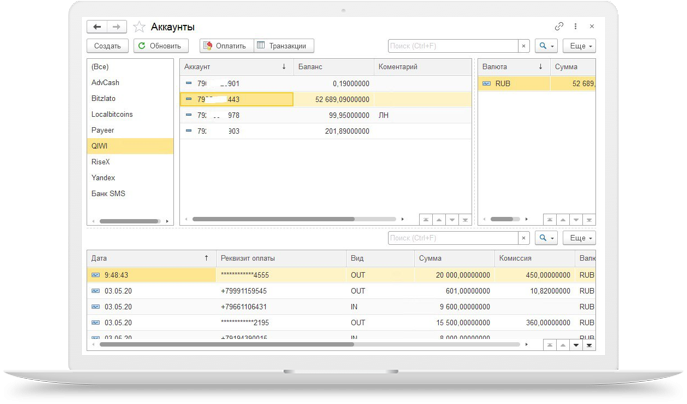
Task: Click the service list horizontal scrollbar
Action: [x=129, y=221]
